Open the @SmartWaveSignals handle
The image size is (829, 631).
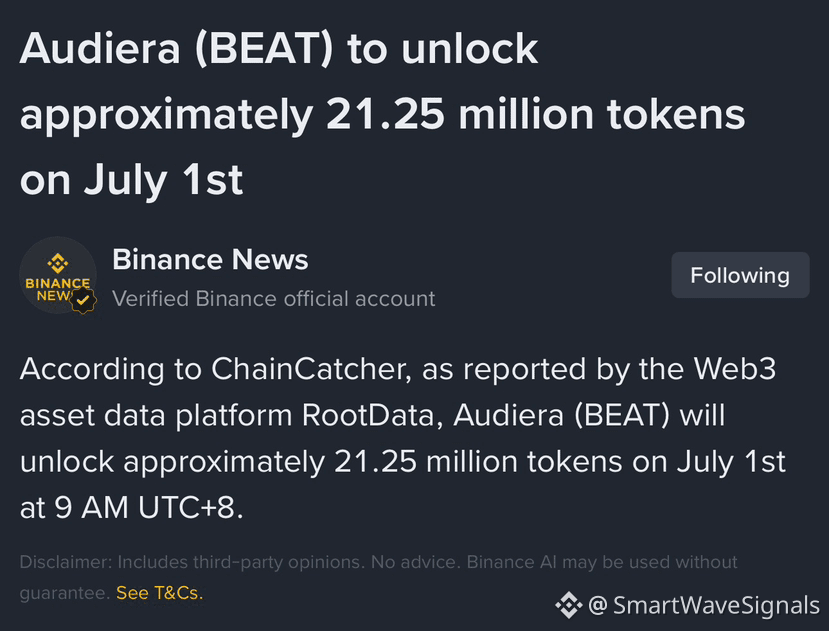704,605
